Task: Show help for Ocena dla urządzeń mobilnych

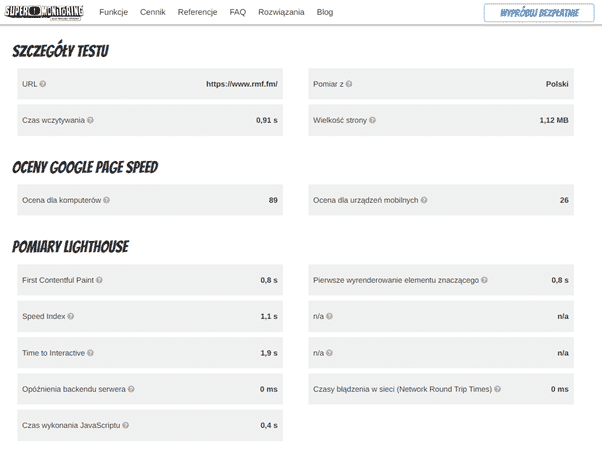Action: tap(424, 200)
